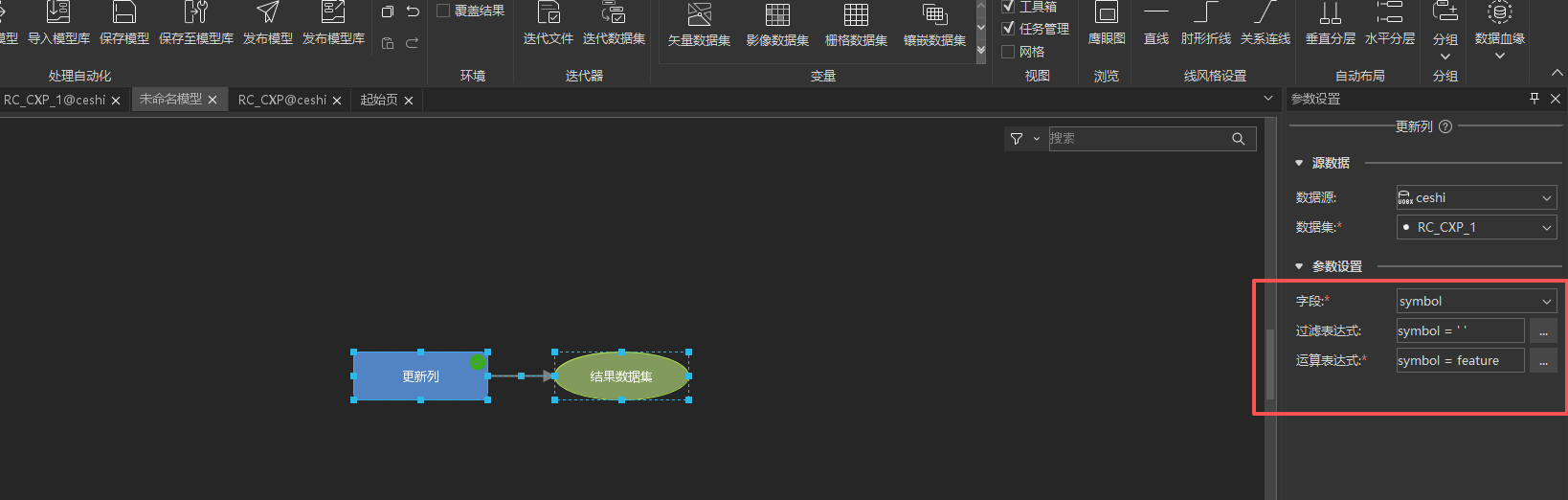
Task: Collapse the 源数据 section
Action: [x=1299, y=163]
